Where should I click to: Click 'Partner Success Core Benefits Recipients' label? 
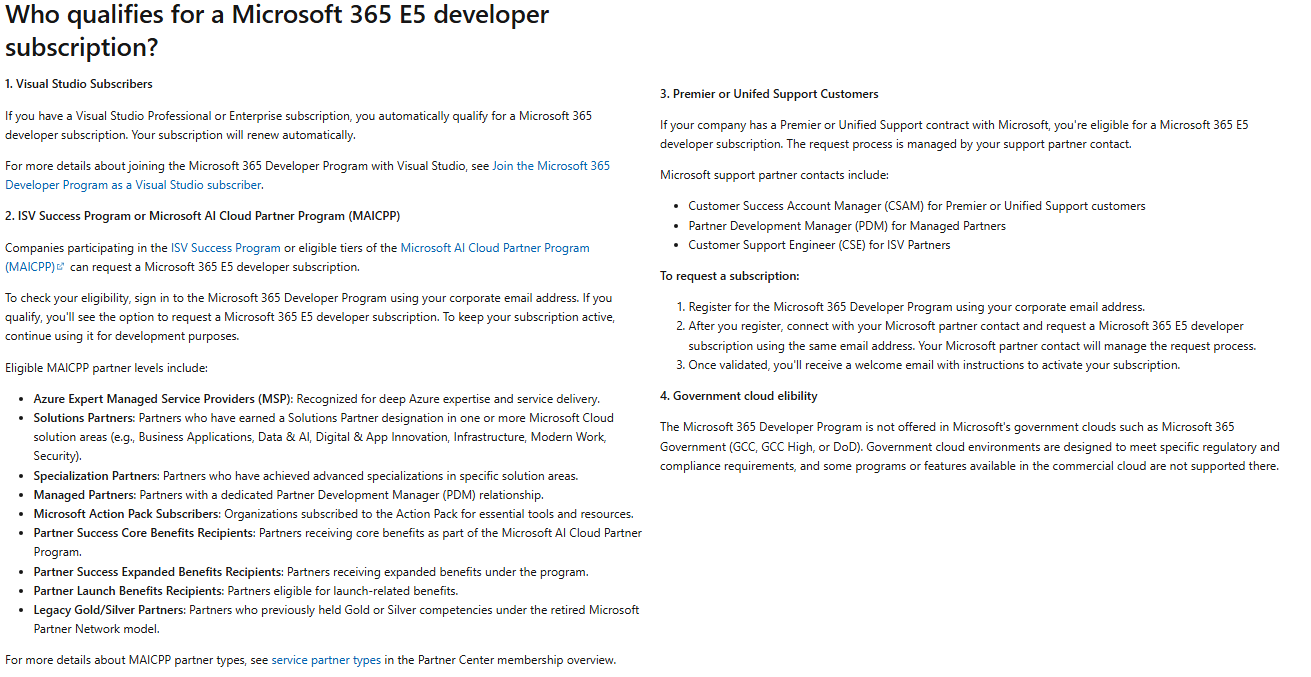click(x=144, y=533)
